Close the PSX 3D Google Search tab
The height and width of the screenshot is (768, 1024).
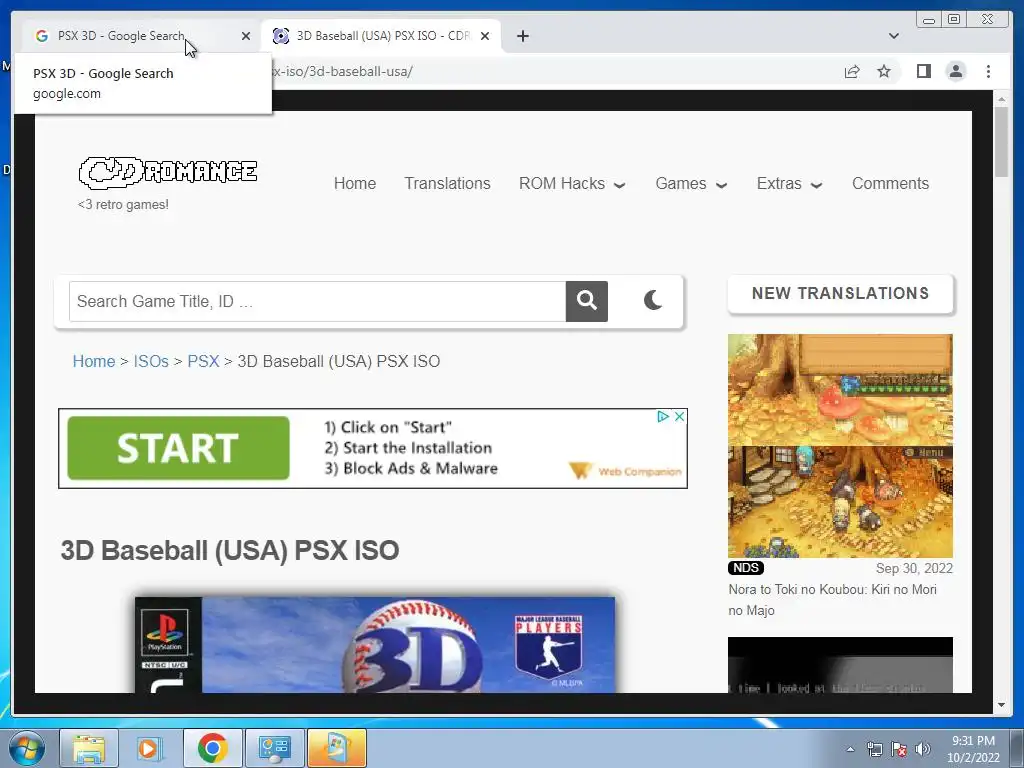point(246,36)
